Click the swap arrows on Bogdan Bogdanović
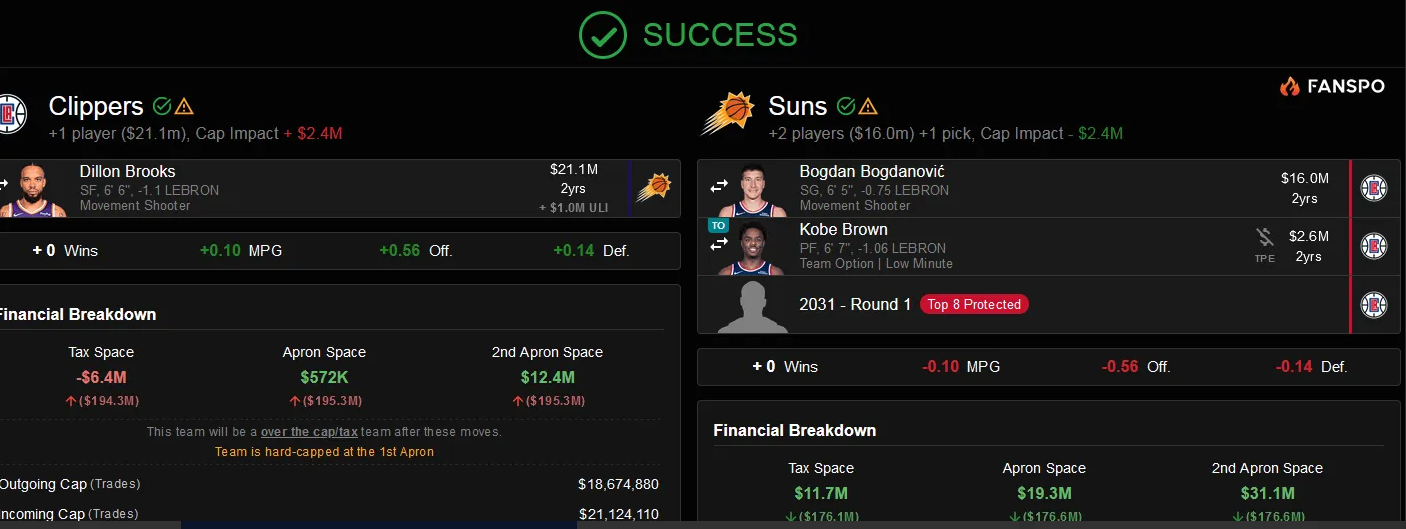 719,187
